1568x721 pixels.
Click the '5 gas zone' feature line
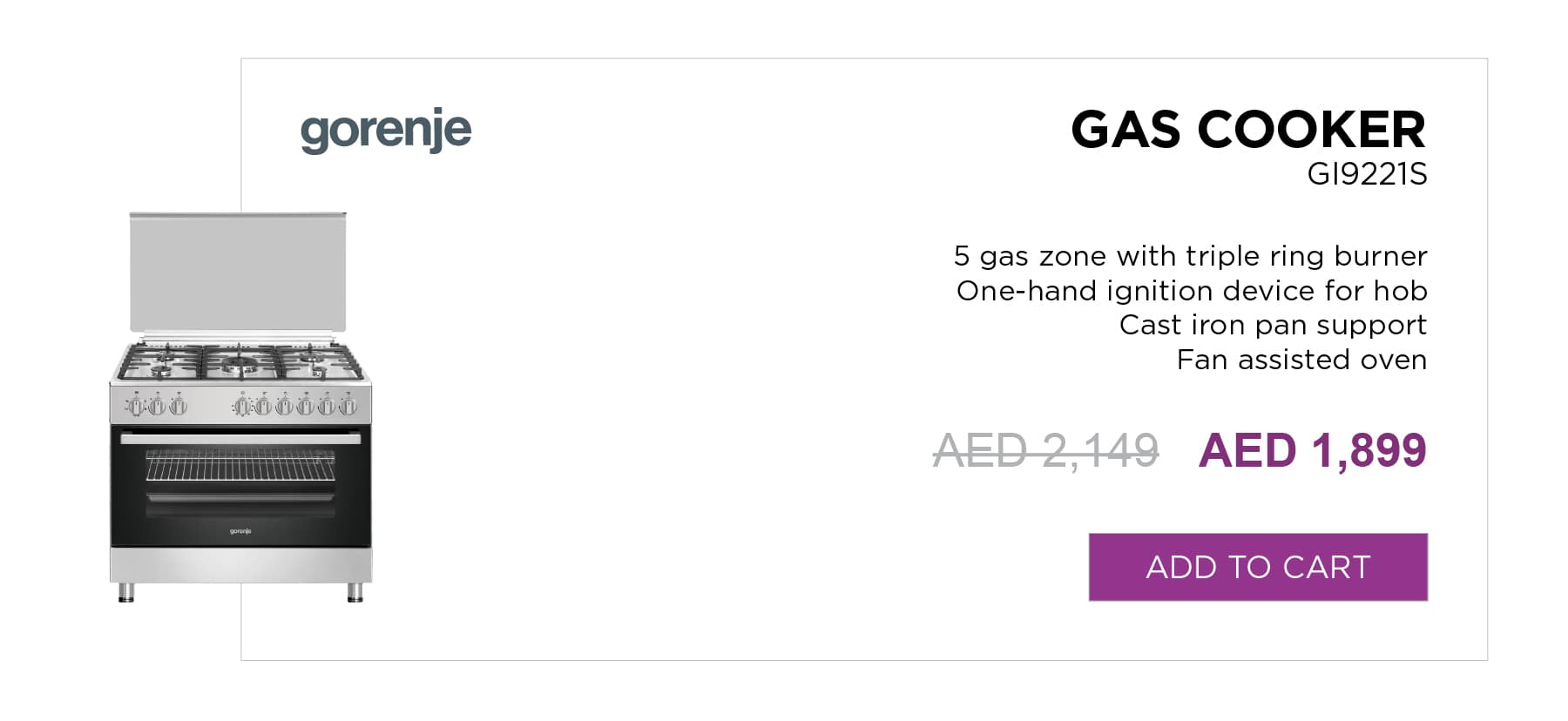tap(1190, 256)
